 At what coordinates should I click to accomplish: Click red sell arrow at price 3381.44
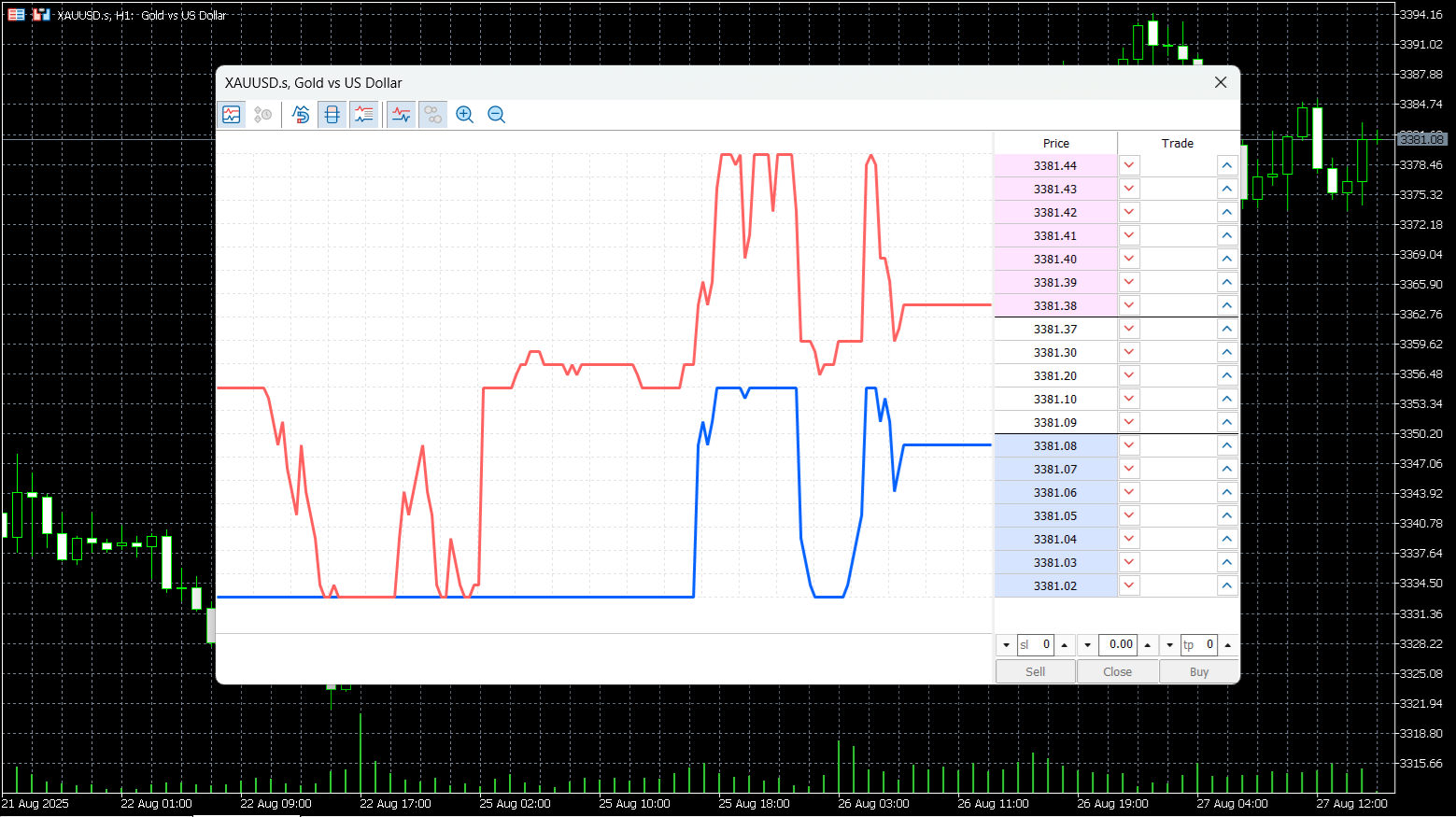[1129, 165]
